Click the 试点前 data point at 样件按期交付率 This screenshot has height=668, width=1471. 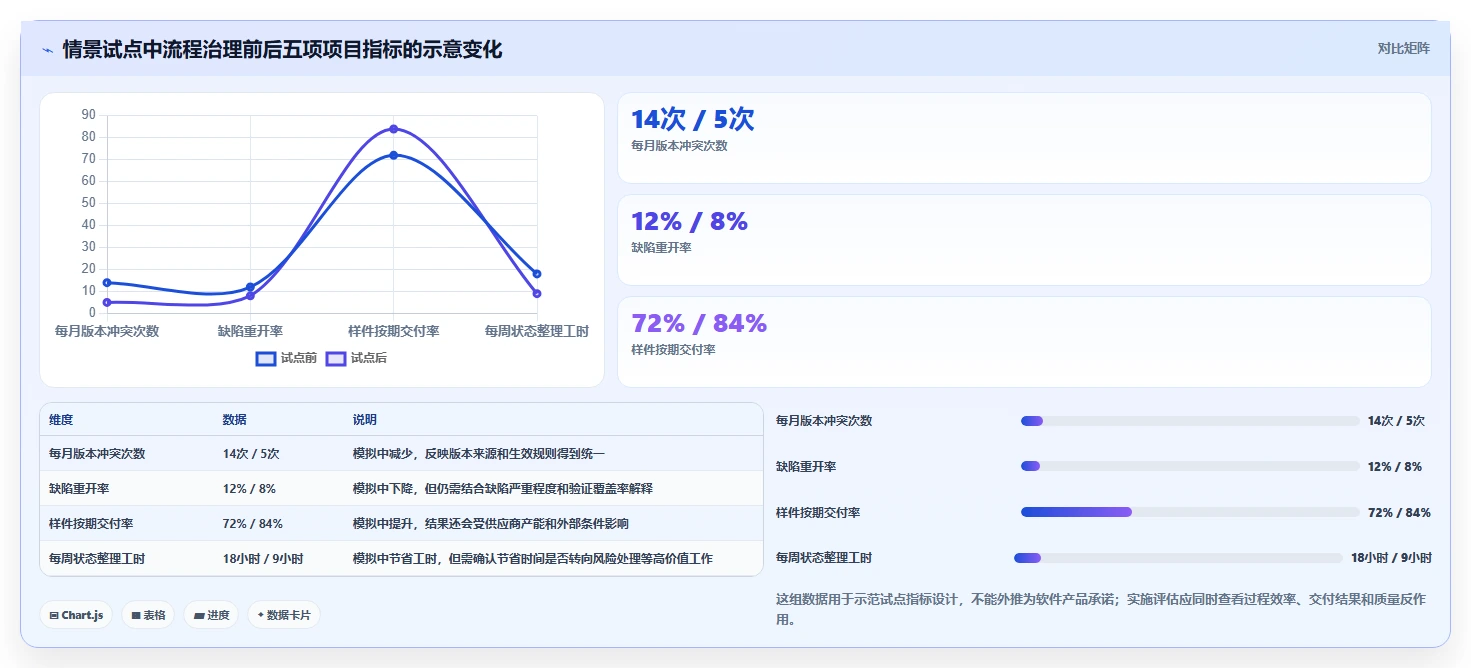394,155
